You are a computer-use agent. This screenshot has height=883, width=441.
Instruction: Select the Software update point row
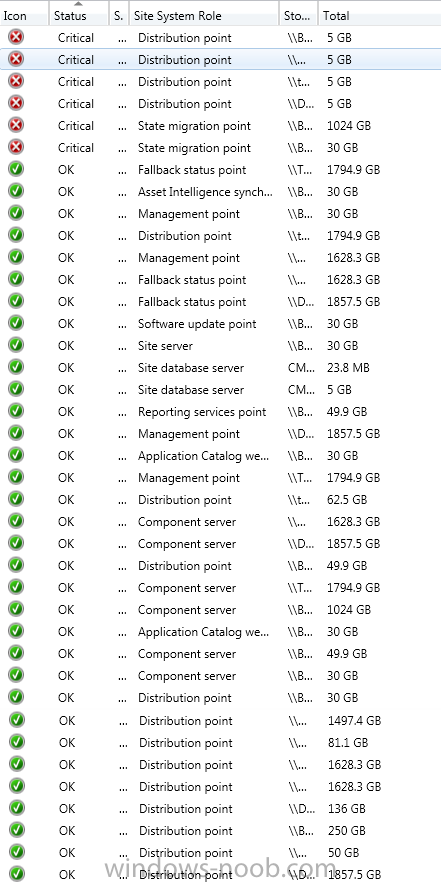coord(220,324)
